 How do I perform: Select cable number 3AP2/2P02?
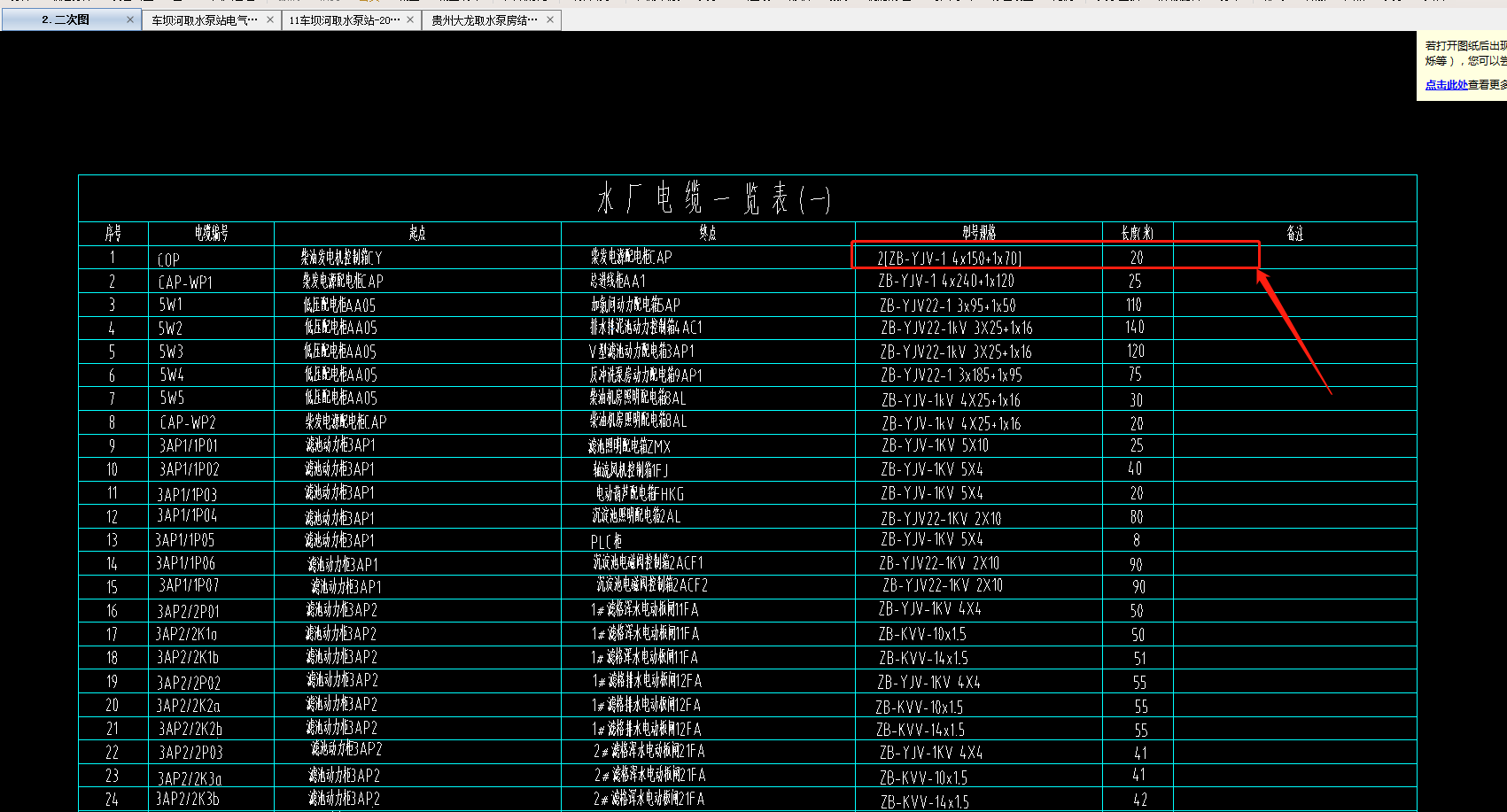(189, 683)
